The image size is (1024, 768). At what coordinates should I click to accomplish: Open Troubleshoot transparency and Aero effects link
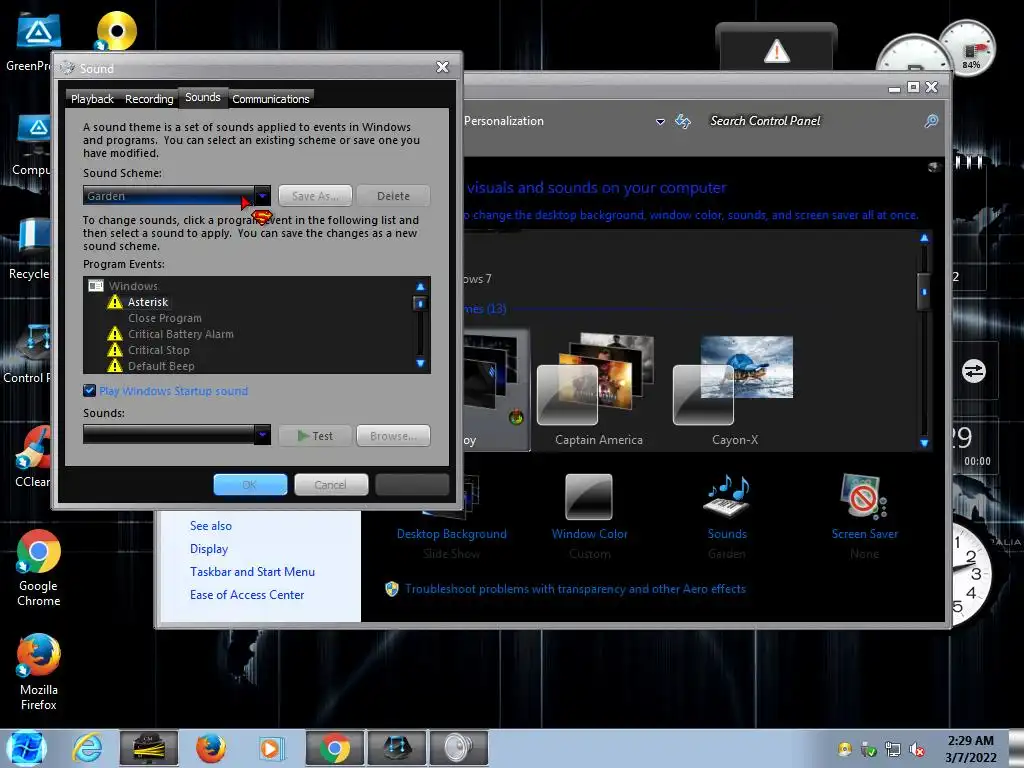pyautogui.click(x=575, y=589)
